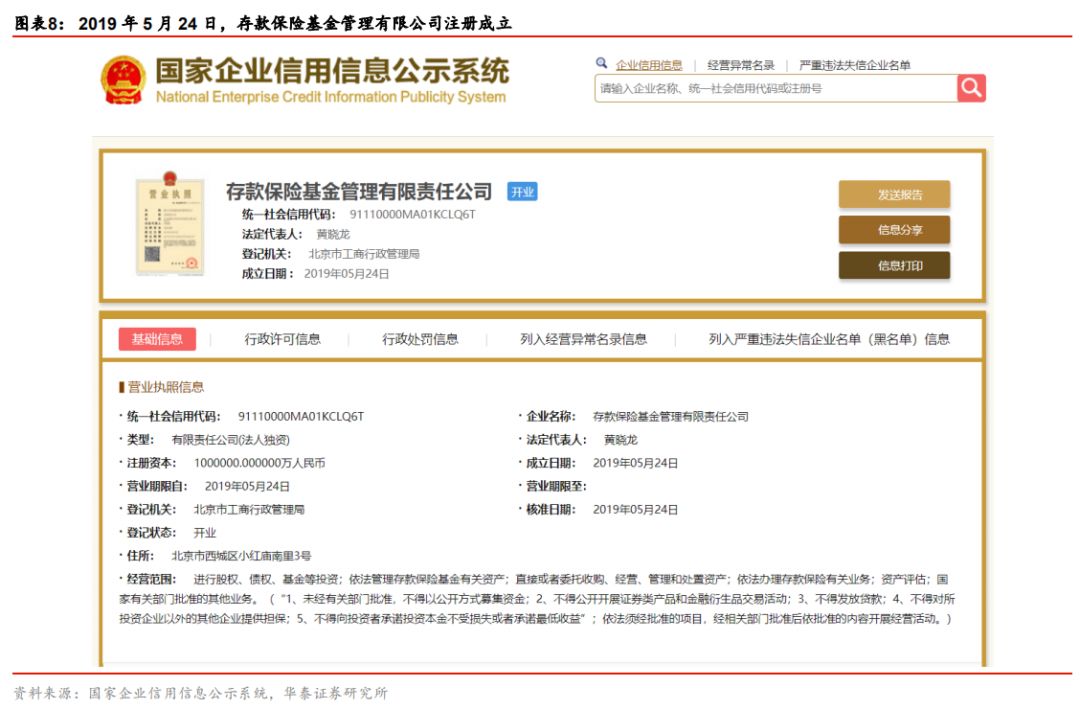Click the red search magnifier button
The image size is (1080, 709).
point(971,88)
